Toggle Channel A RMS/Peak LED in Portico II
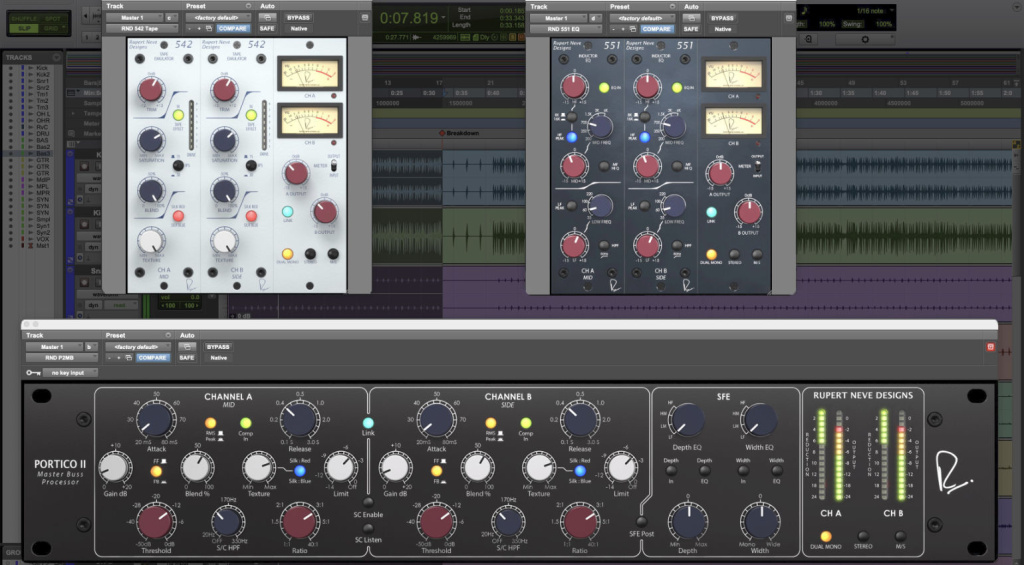Viewport: 1024px width, 565px height. [210, 423]
